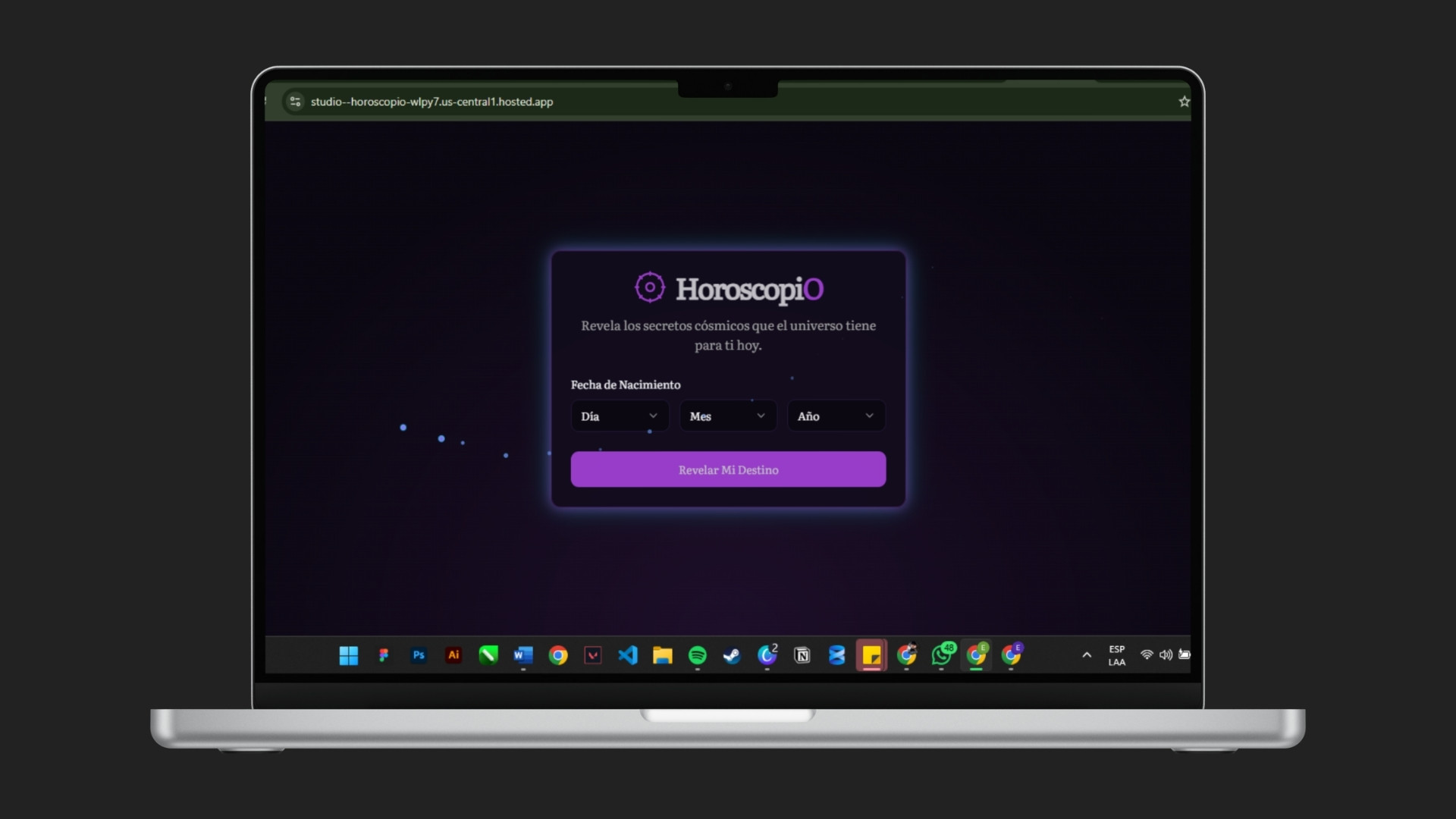
Task: Bookmark the page with the star icon
Action: [x=1184, y=101]
